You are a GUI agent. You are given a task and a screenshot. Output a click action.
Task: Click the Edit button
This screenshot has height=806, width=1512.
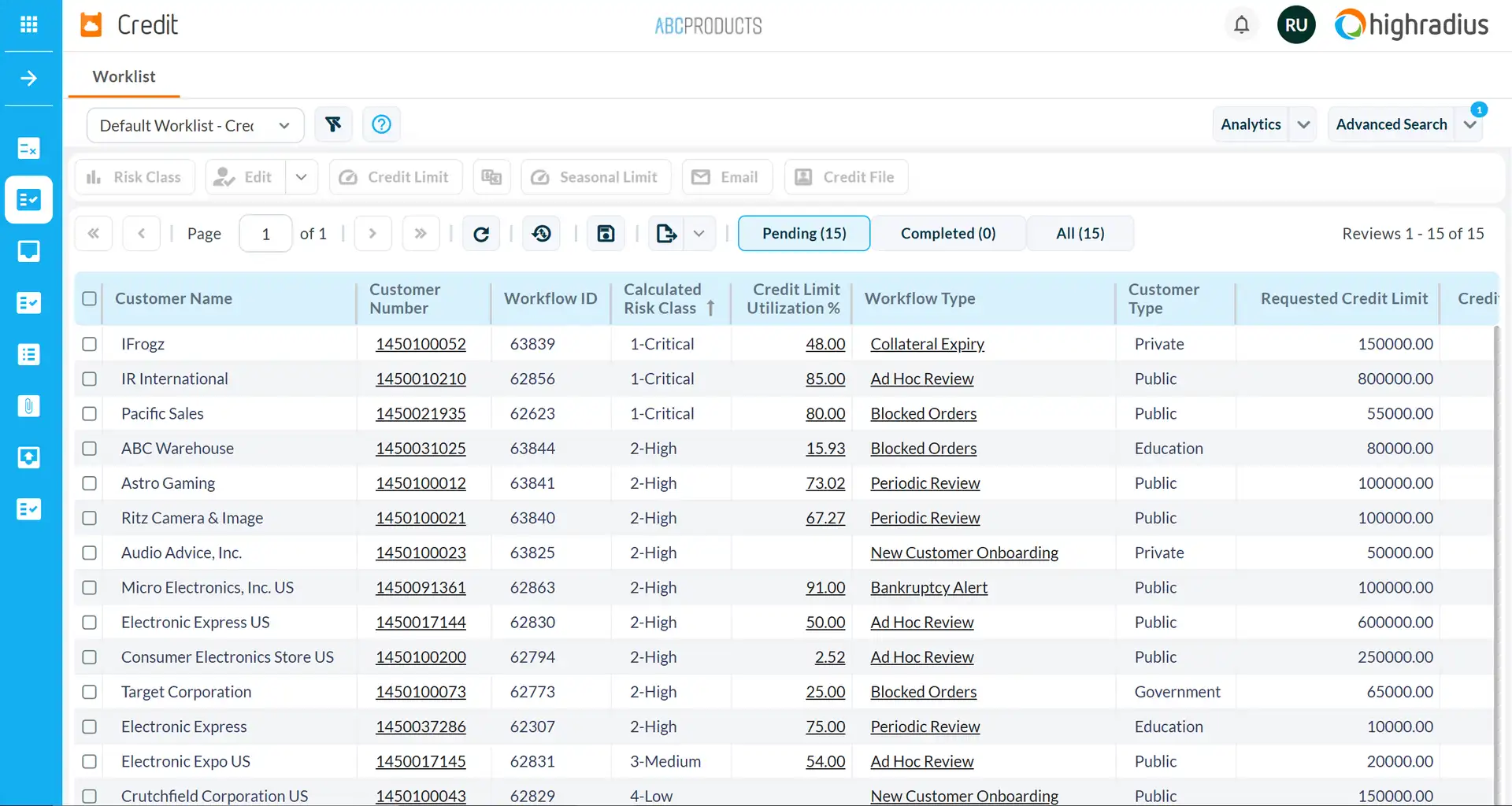pyautogui.click(x=246, y=177)
